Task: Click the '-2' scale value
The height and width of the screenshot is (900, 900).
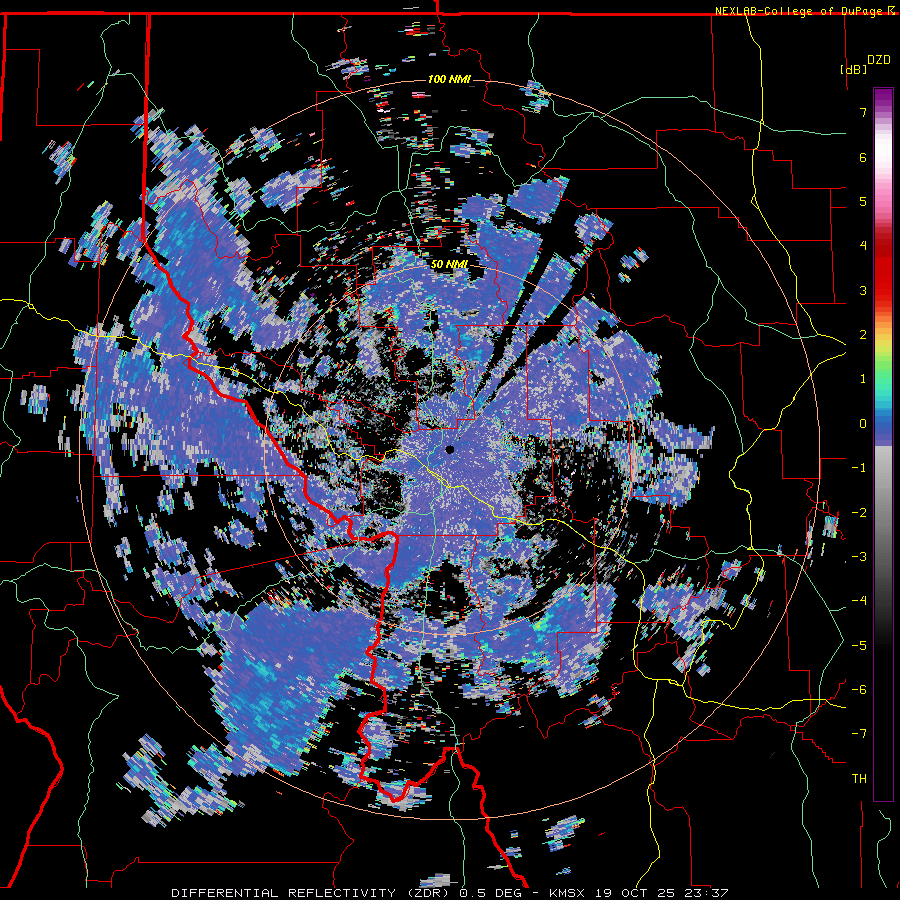Action: click(x=859, y=513)
